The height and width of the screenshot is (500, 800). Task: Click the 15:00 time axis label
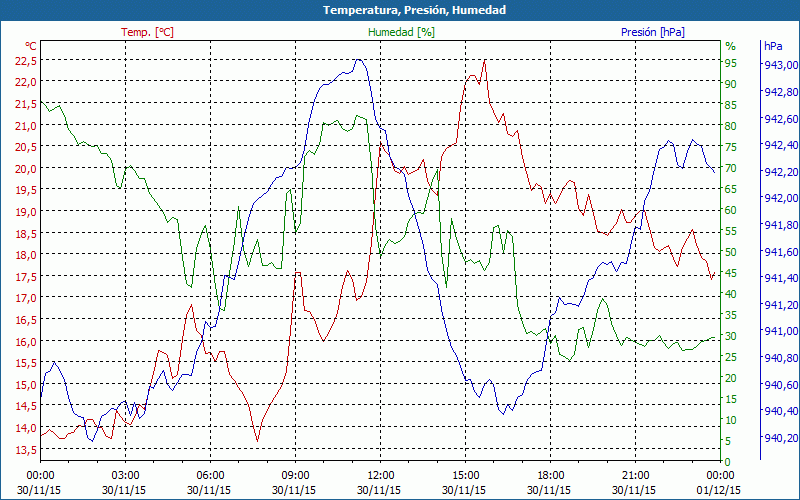(466, 476)
